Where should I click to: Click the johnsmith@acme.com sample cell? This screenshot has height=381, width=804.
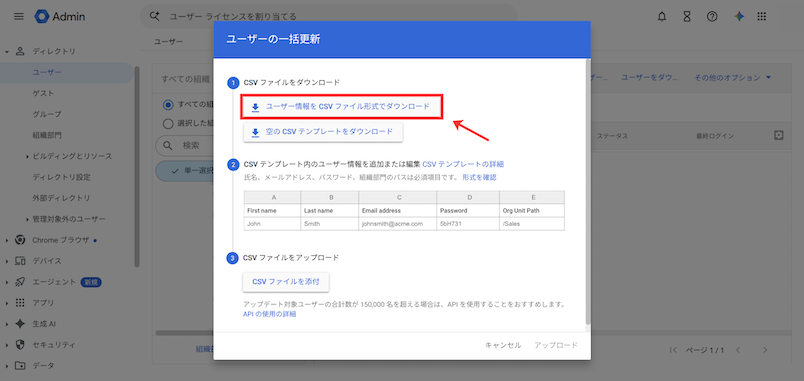[397, 224]
